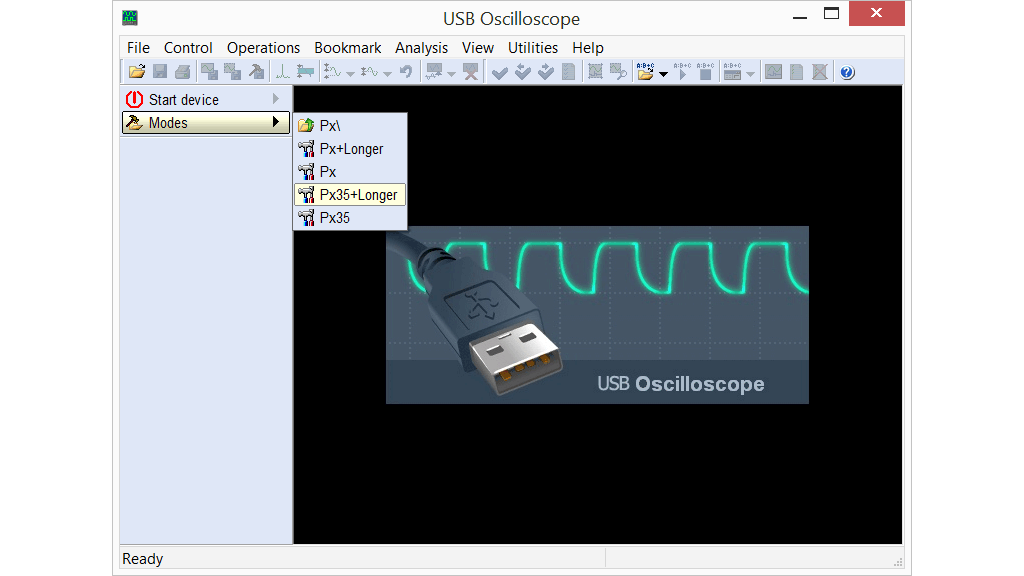The height and width of the screenshot is (576, 1024).
Task: Expand the Modes submenu arrow
Action: pos(276,122)
